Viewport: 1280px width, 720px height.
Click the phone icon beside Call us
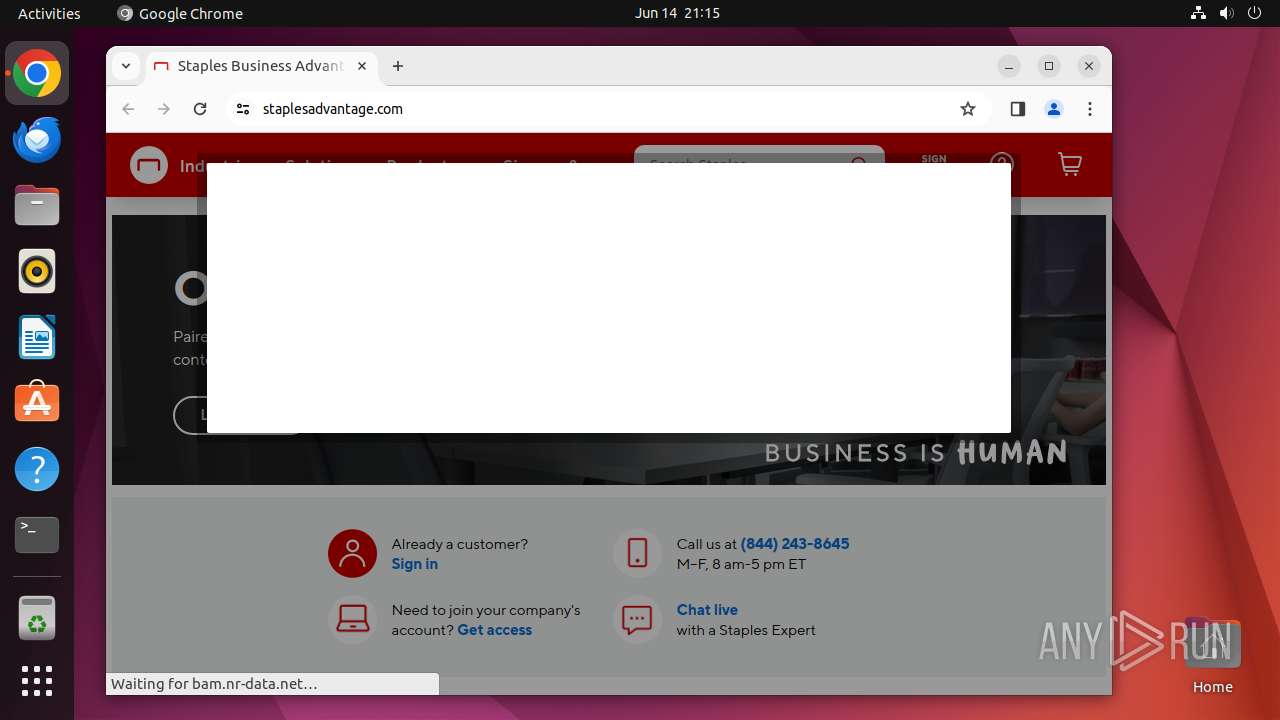(x=637, y=553)
